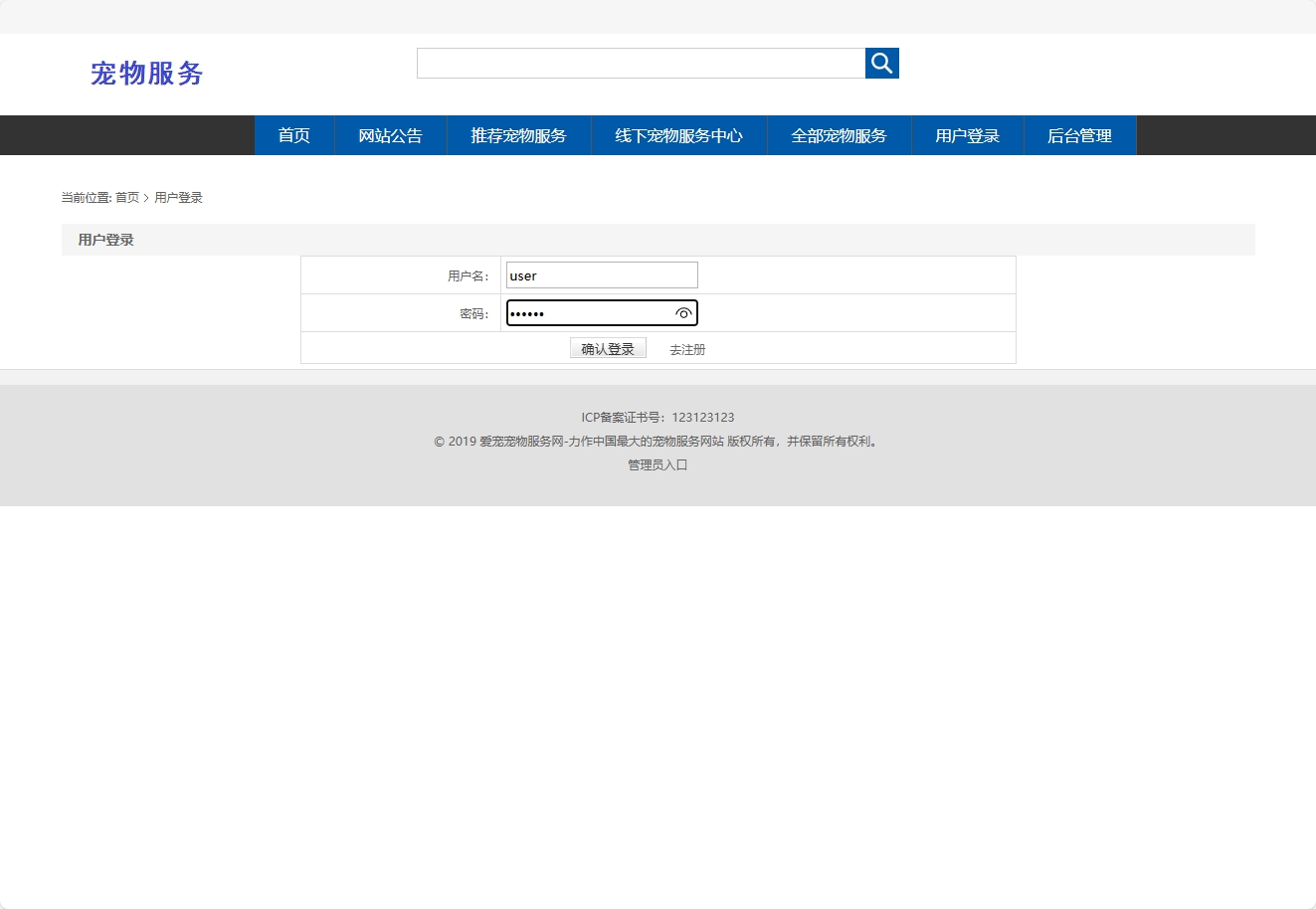This screenshot has width=1316, height=909.
Task: Open 线下宠物服务中心 from the menu
Action: click(679, 135)
